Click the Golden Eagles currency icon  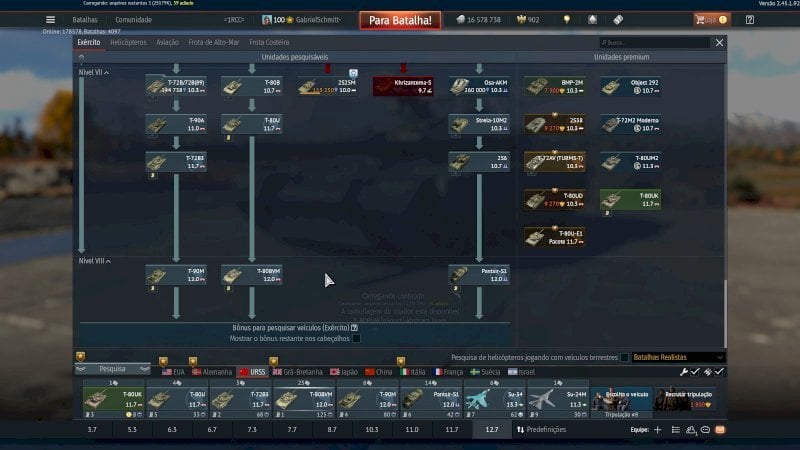pyautogui.click(x=521, y=19)
